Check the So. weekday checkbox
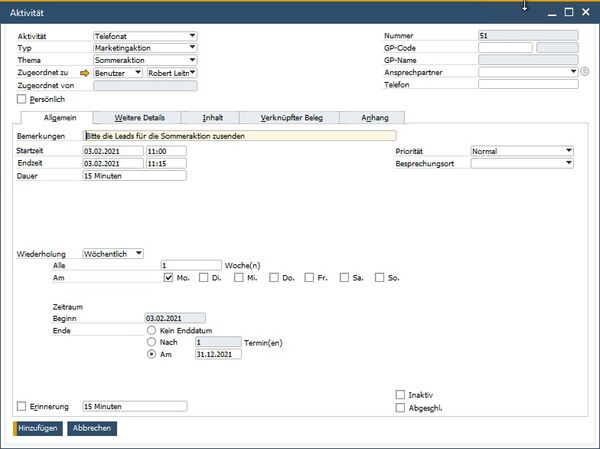Screen dimensions: 600x449 point(380,278)
